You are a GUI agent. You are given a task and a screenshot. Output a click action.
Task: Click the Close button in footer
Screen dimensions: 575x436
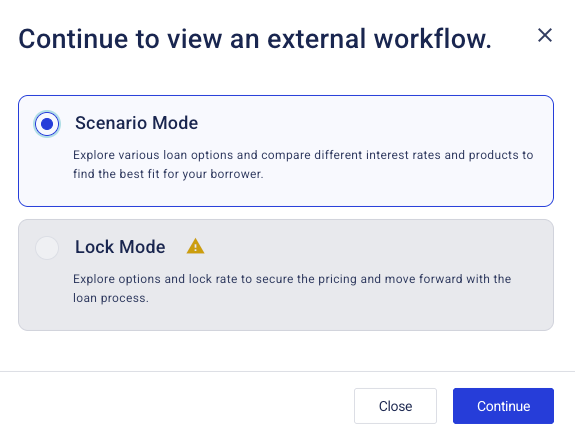pyautogui.click(x=395, y=406)
